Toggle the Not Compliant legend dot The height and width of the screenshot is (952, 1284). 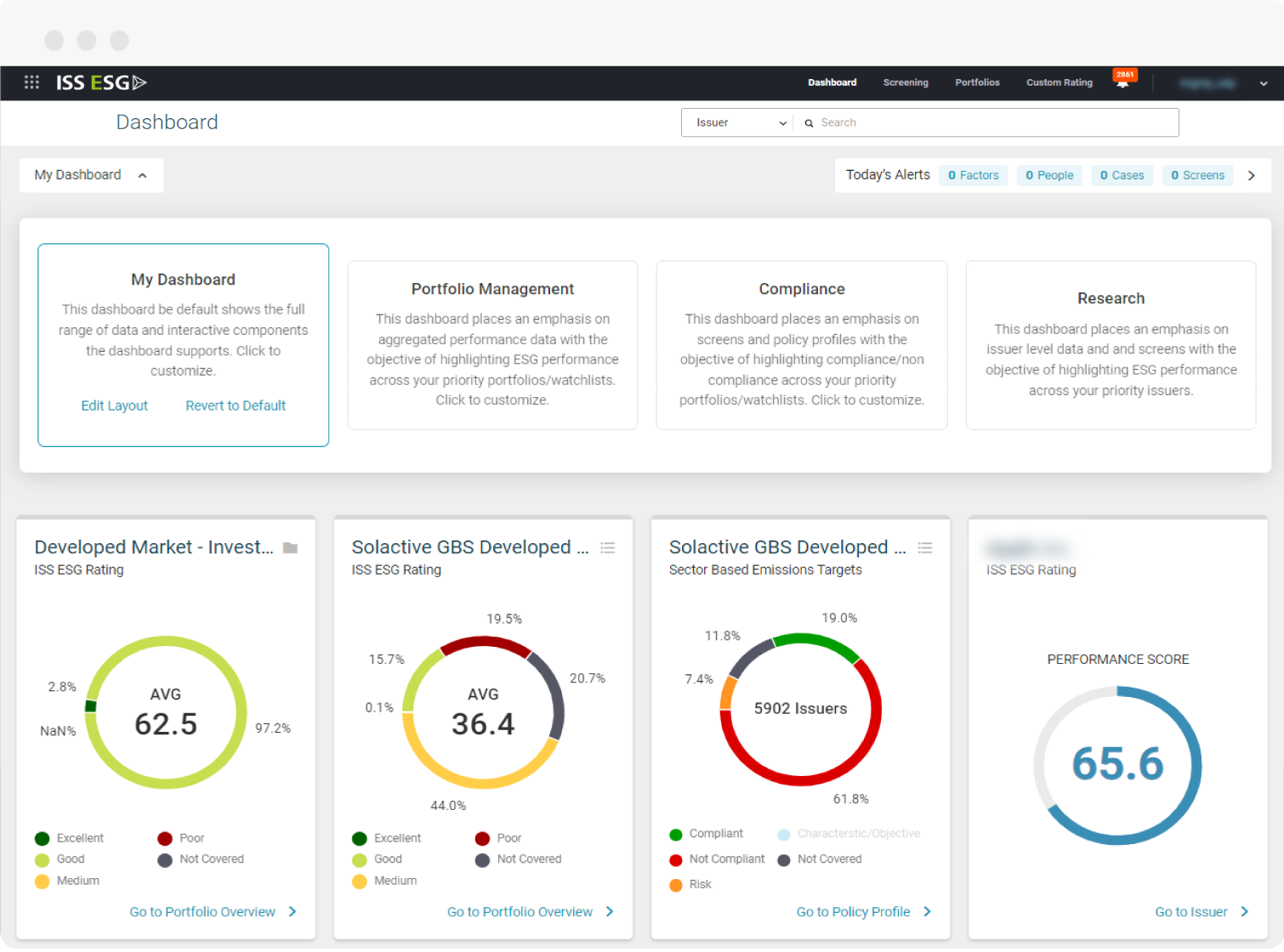676,860
